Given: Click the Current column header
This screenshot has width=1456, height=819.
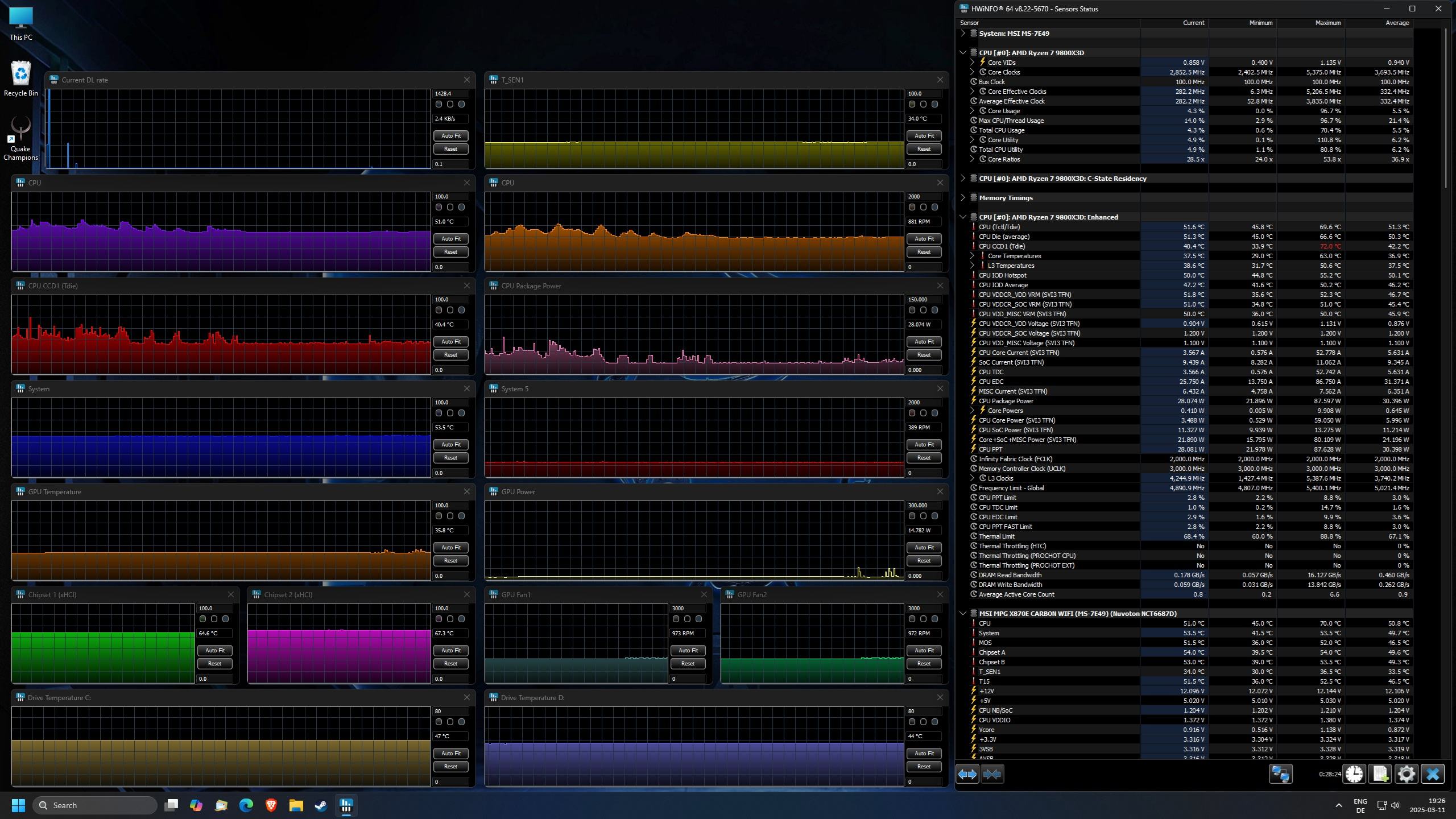Looking at the screenshot, I should [x=1174, y=23].
